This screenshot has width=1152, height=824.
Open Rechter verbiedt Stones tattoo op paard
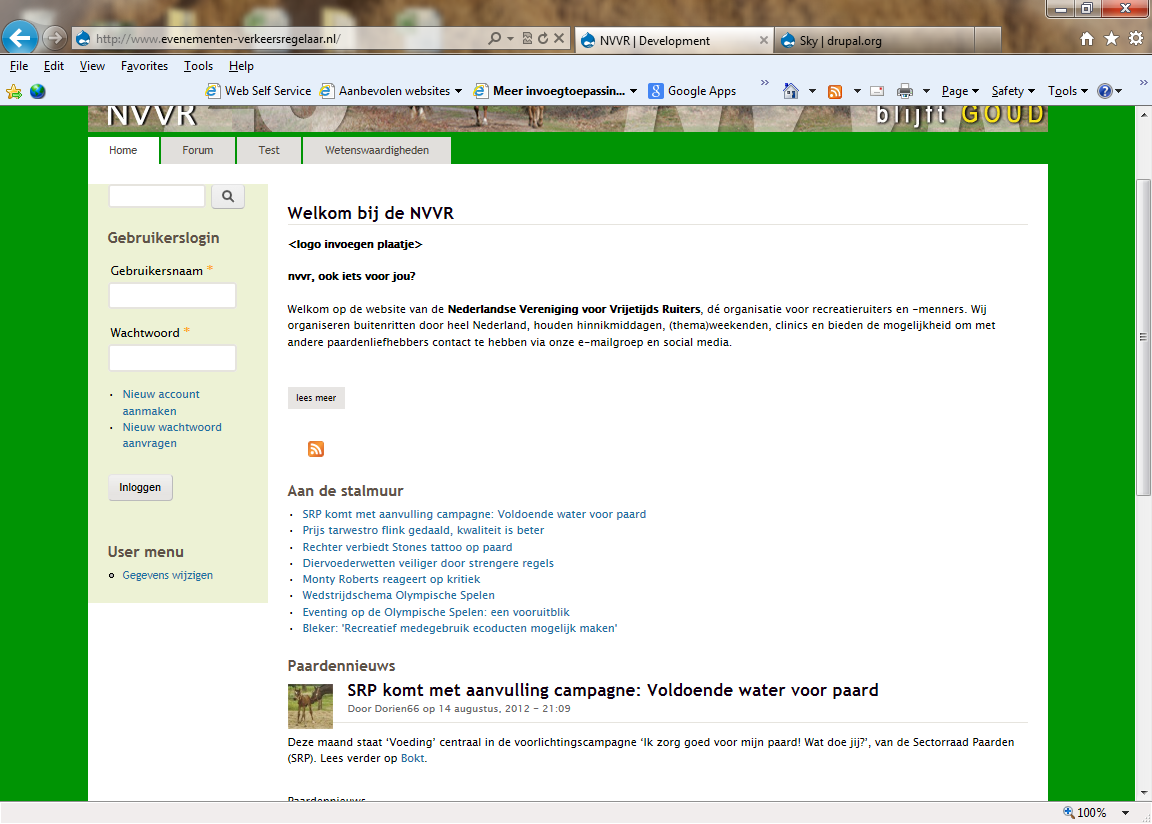pos(407,547)
